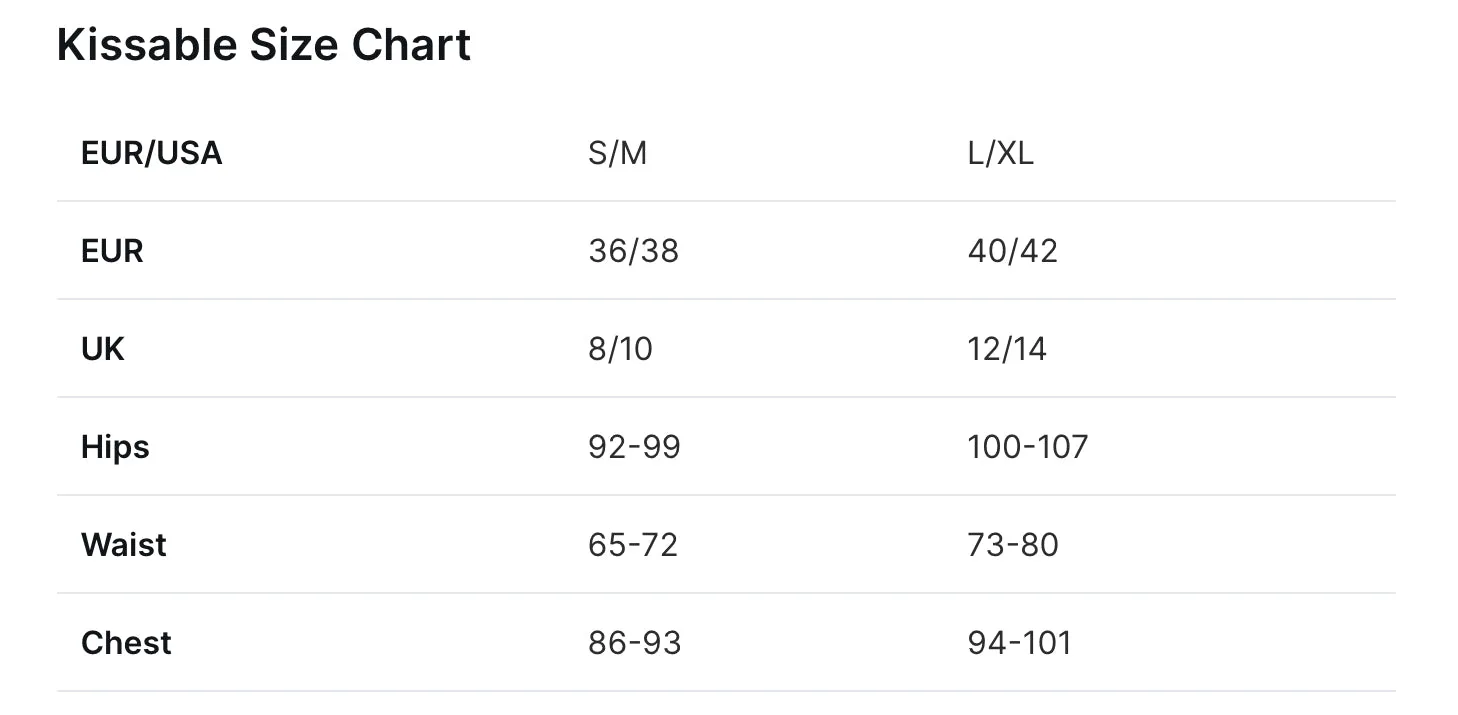Click the S/M size column header
This screenshot has width=1458, height=715.
617,153
